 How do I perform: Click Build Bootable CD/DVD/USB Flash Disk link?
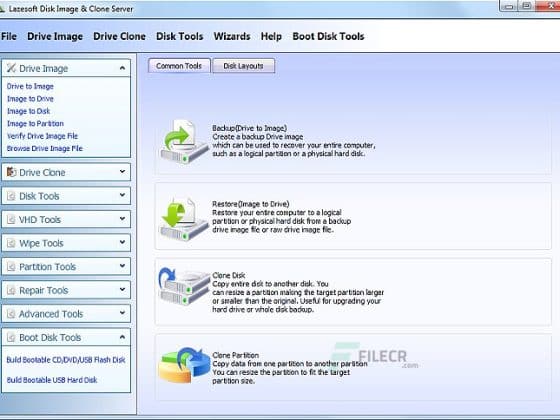[66, 360]
